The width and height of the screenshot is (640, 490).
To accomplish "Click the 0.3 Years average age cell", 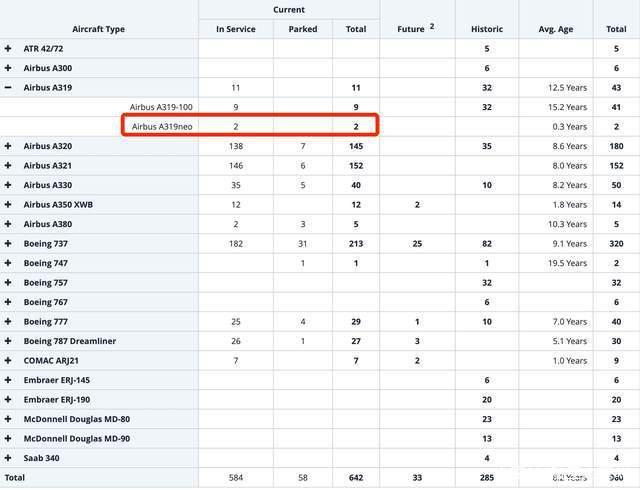I will coord(570,127).
